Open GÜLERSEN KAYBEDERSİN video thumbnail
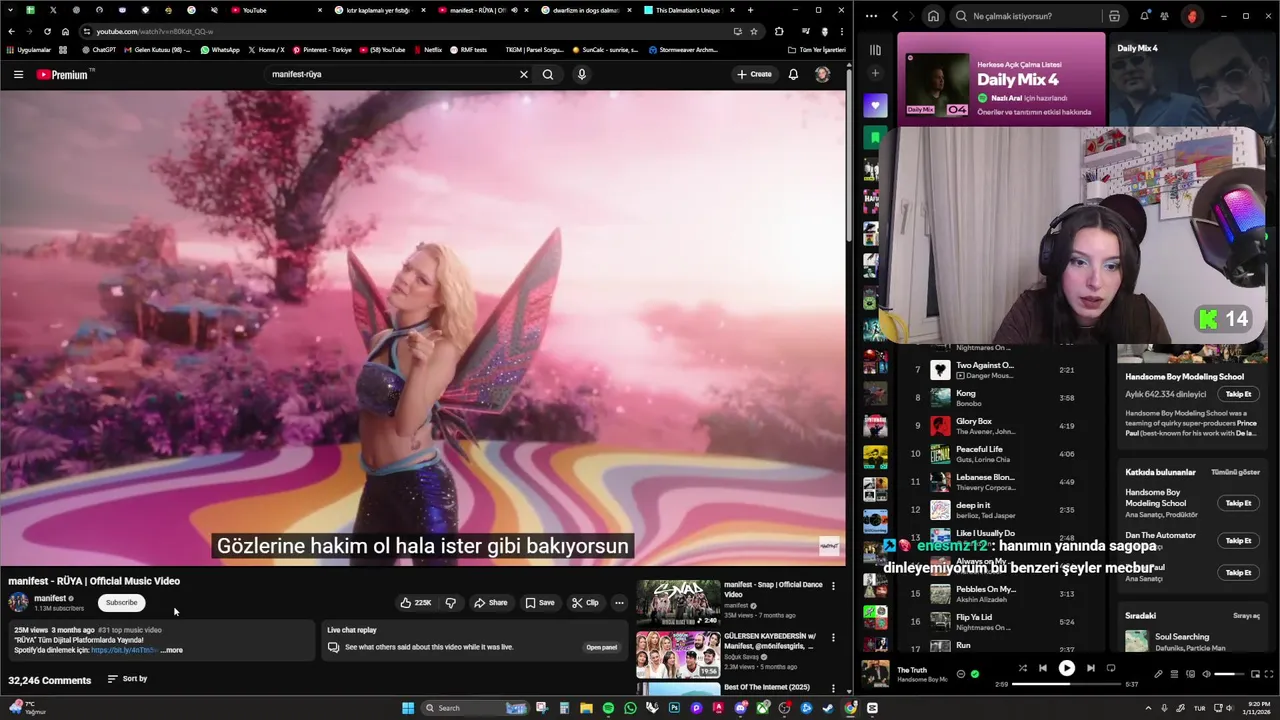This screenshot has height=720, width=1280. (x=678, y=655)
